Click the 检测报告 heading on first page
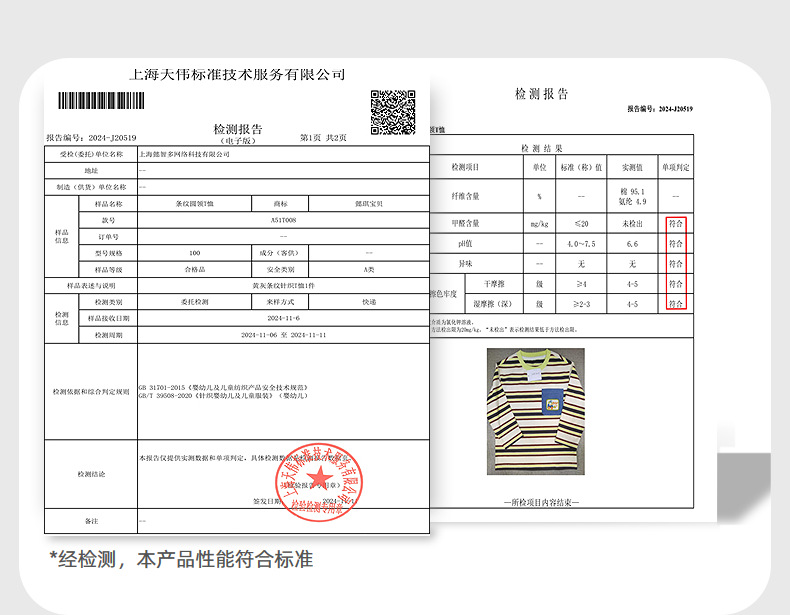This screenshot has width=790, height=615. [x=238, y=129]
